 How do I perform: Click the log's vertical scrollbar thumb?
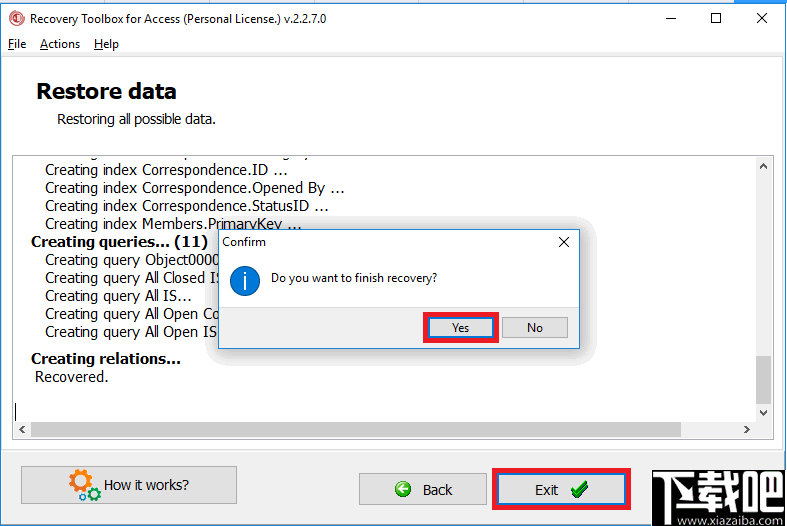(x=763, y=380)
